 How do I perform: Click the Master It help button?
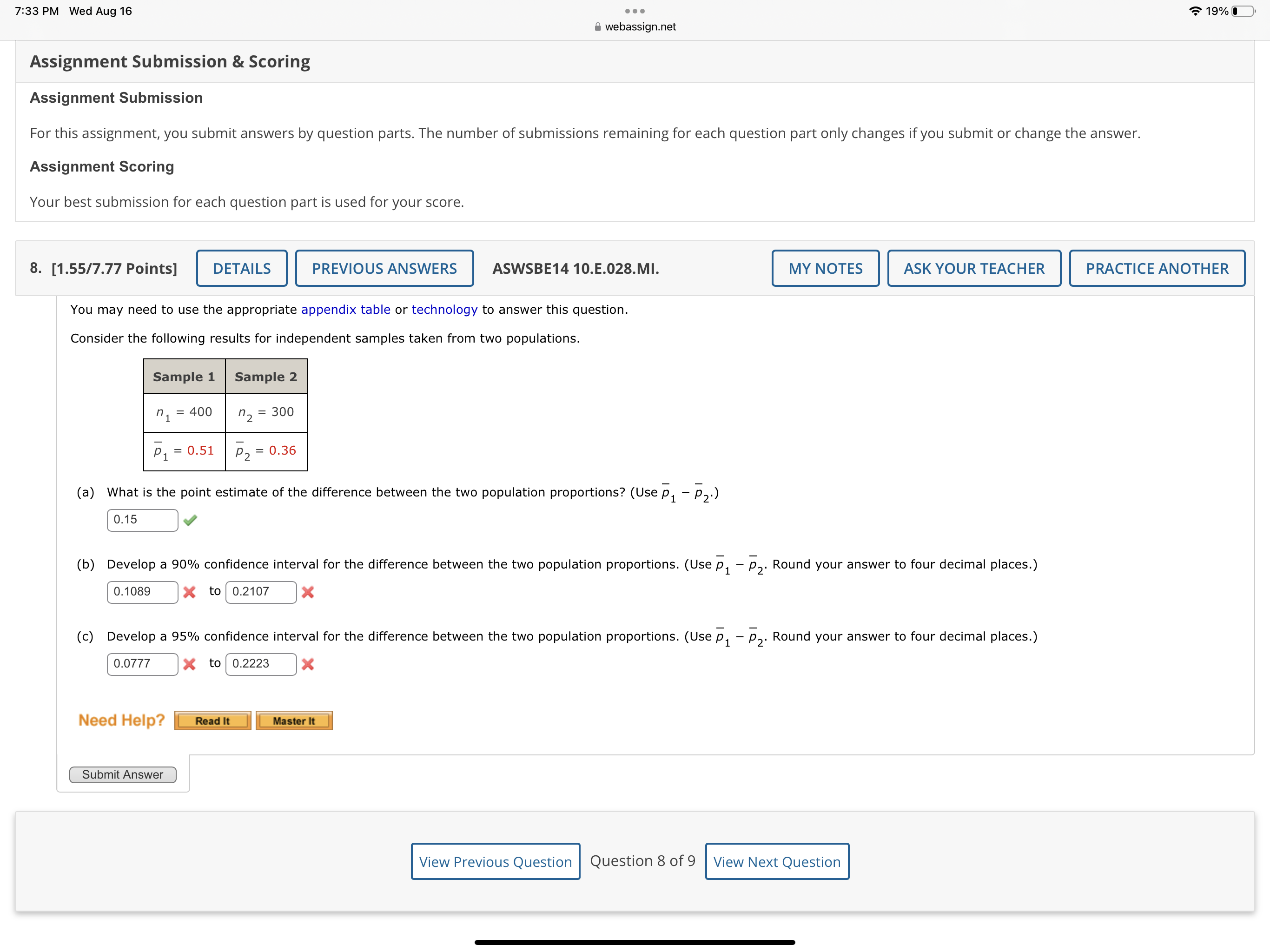coord(293,721)
